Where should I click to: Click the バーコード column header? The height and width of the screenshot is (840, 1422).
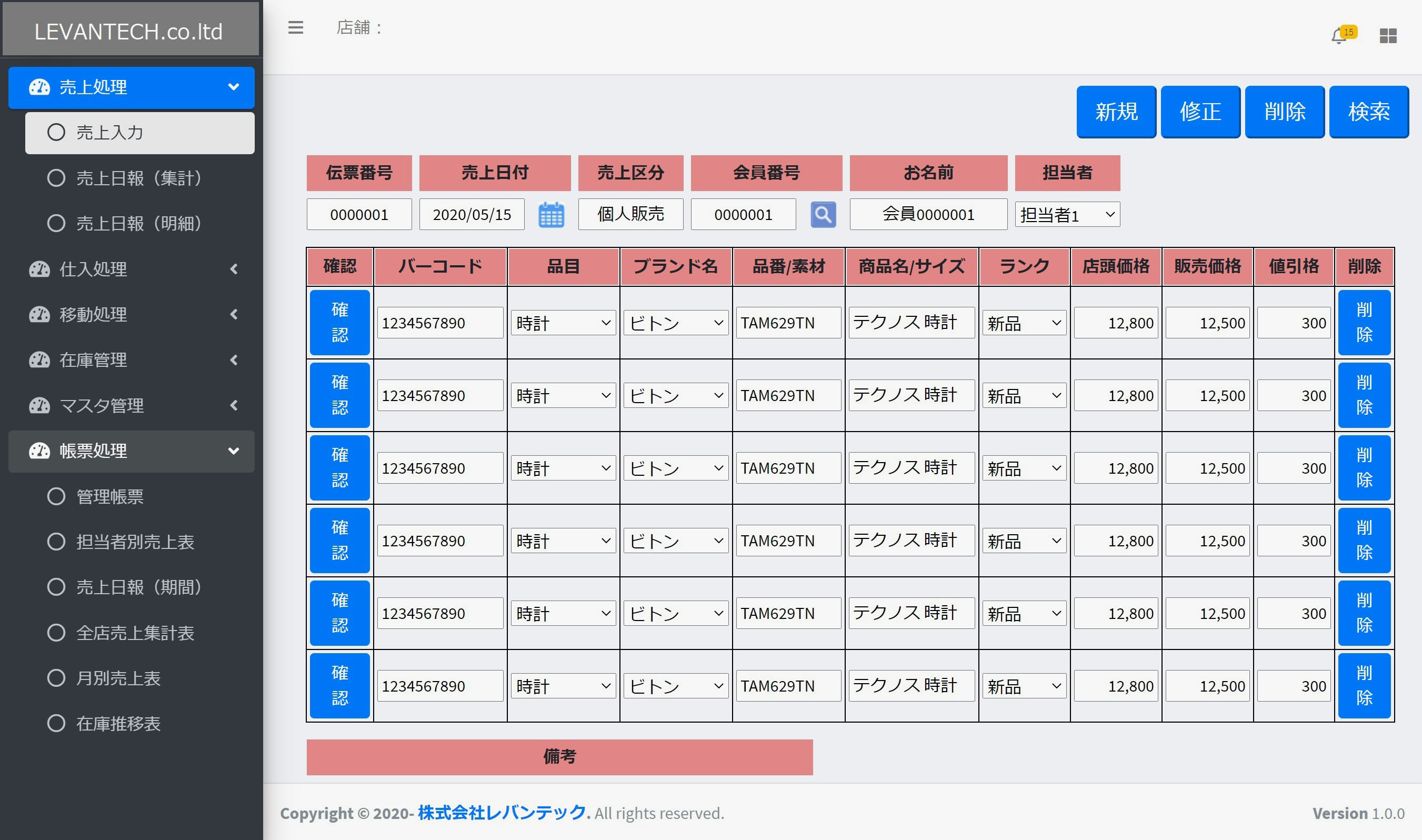pos(440,266)
